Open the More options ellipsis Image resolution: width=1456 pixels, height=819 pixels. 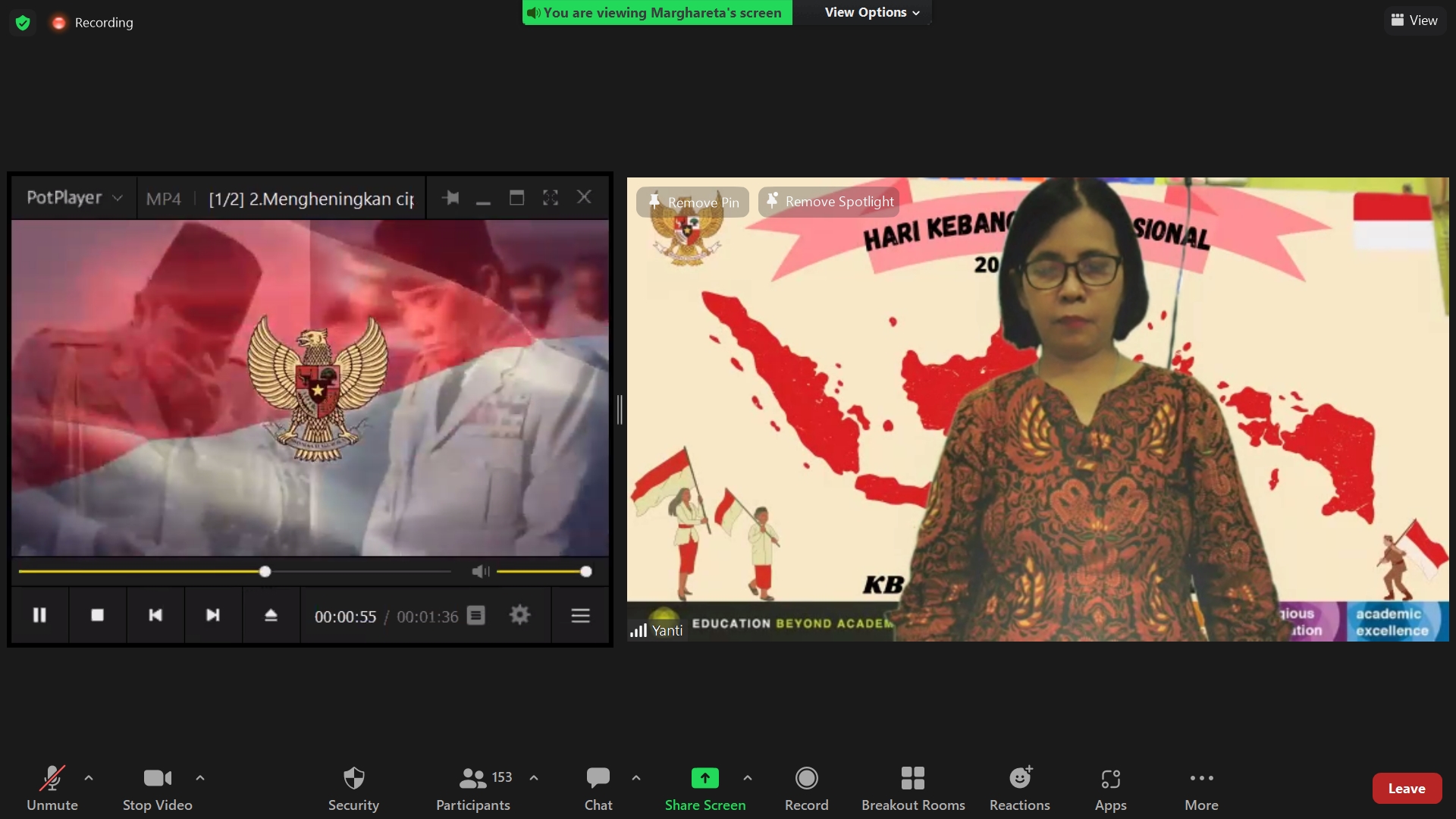click(1201, 788)
